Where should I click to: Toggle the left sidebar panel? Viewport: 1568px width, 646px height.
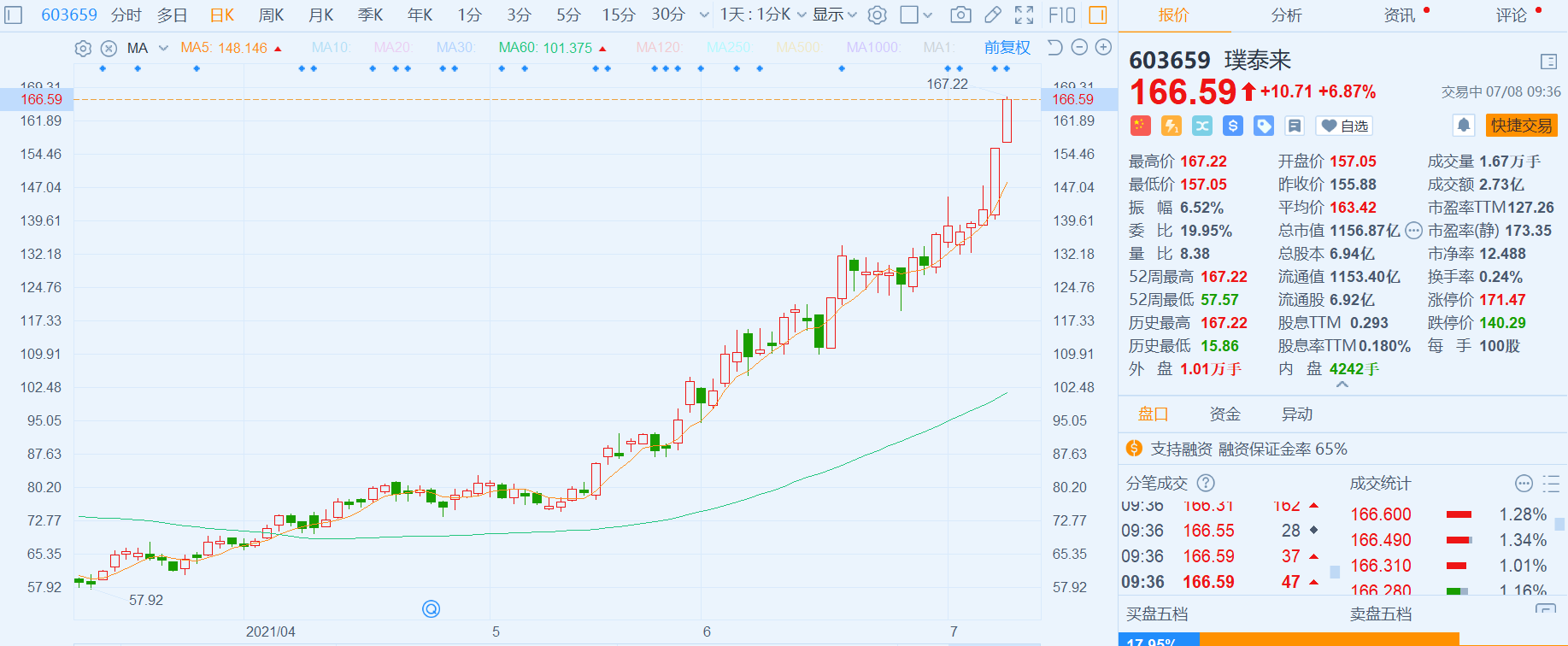[x=14, y=15]
